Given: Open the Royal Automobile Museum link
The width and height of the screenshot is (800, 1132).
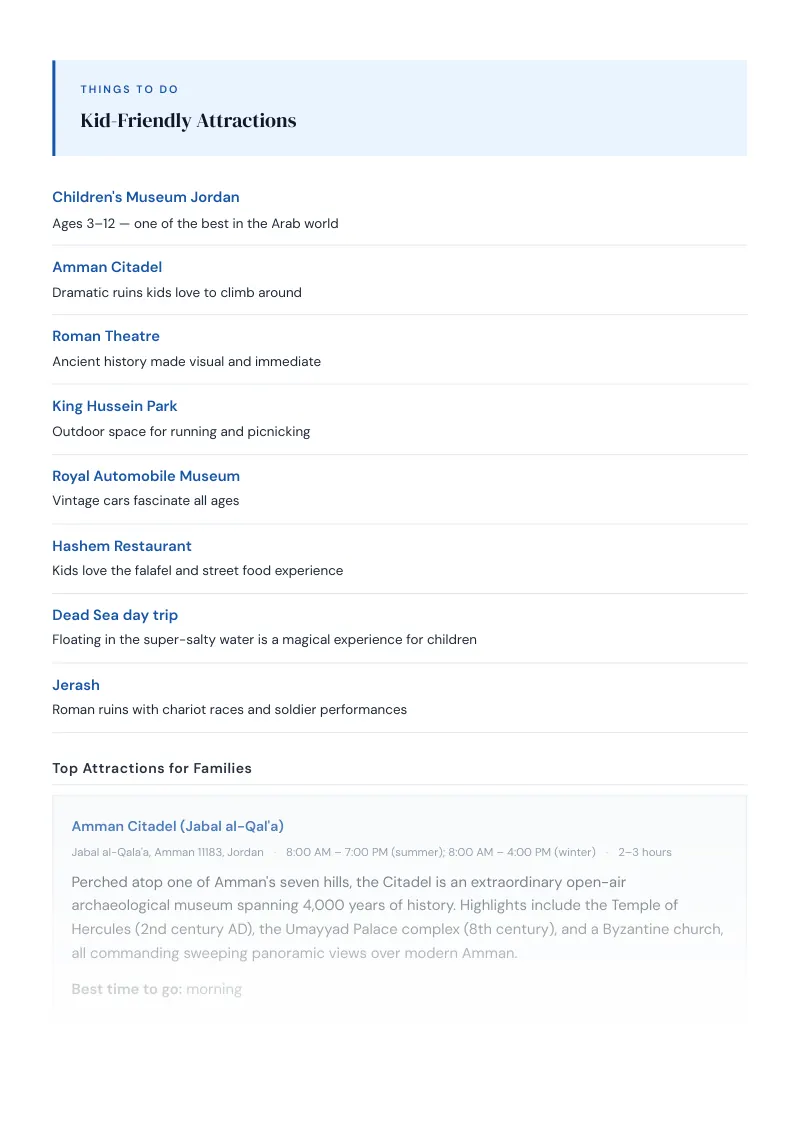Looking at the screenshot, I should pos(146,476).
